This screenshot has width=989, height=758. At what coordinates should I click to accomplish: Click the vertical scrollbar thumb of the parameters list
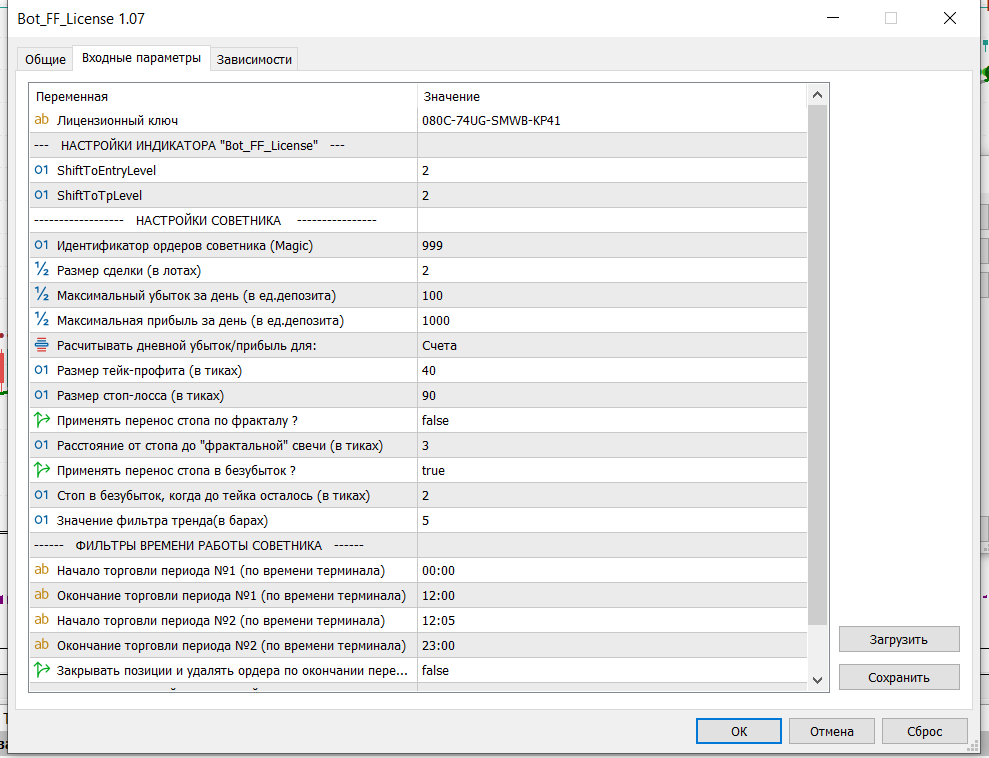tap(817, 364)
